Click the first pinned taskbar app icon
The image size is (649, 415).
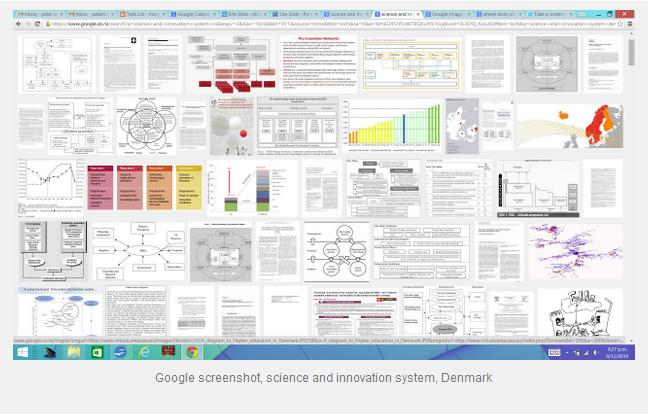[48, 353]
